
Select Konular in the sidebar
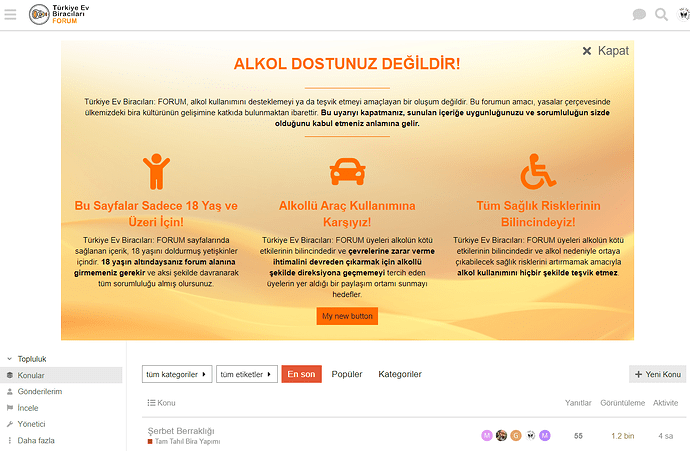pos(61,375)
